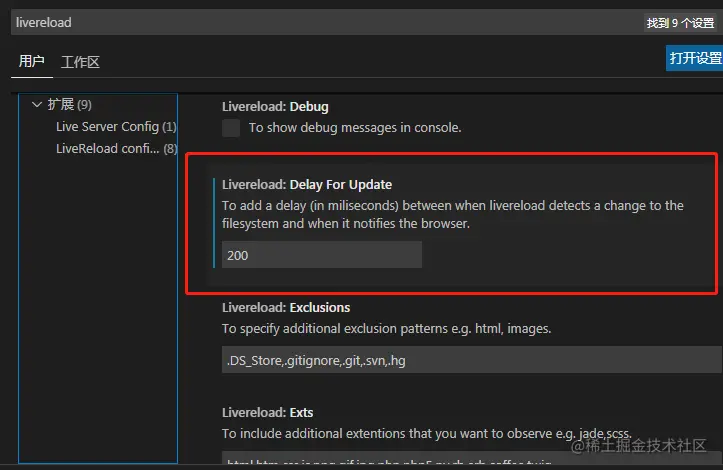Viewport: 723px width, 470px height.
Task: Select Live Server Config (1) in tree
Action: tap(116, 126)
